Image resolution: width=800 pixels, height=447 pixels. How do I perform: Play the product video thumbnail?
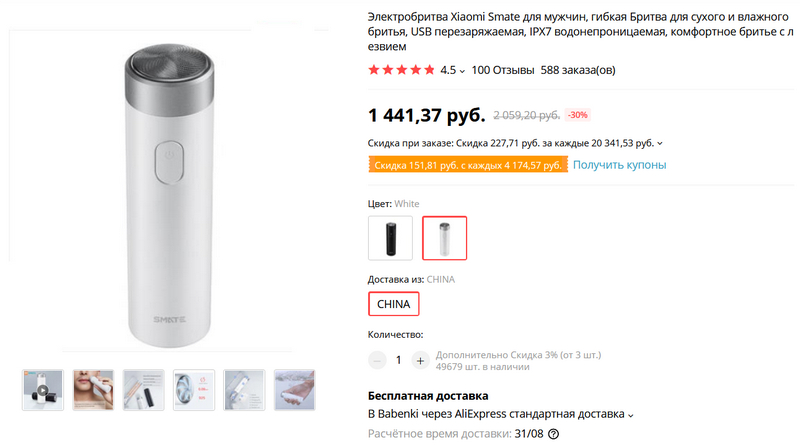tap(43, 389)
